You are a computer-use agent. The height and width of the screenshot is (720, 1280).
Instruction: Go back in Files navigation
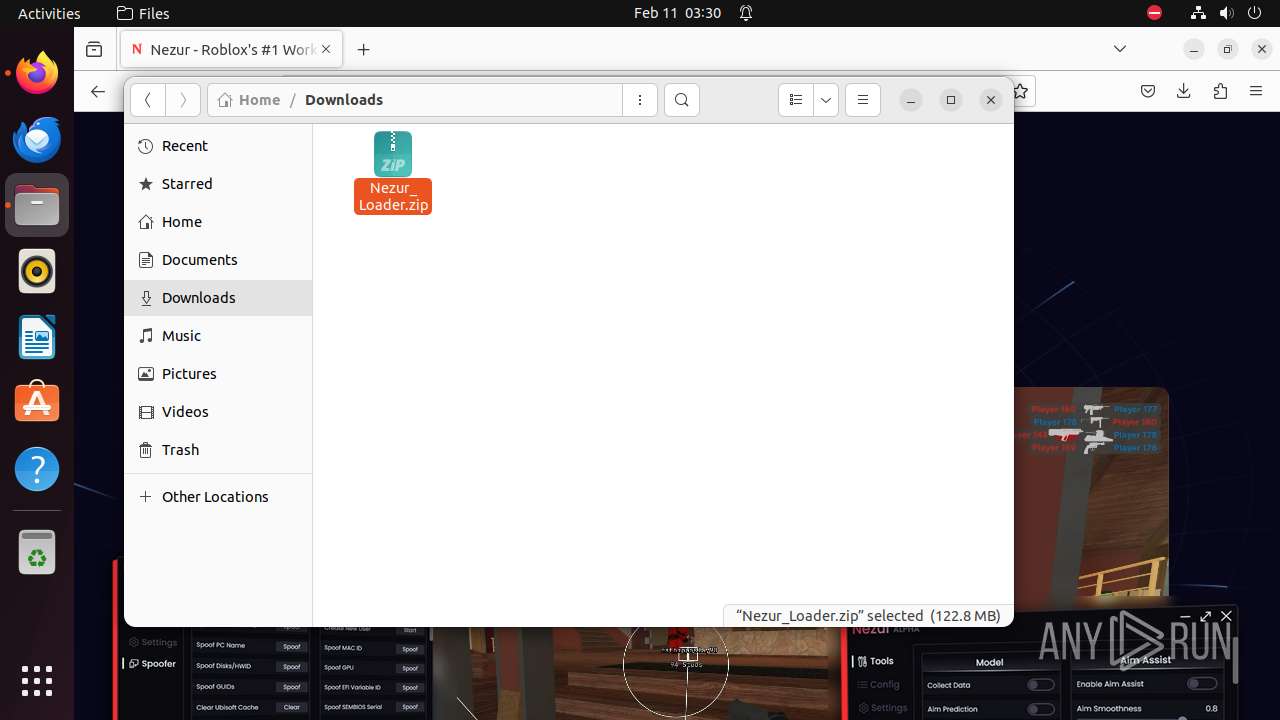(148, 100)
